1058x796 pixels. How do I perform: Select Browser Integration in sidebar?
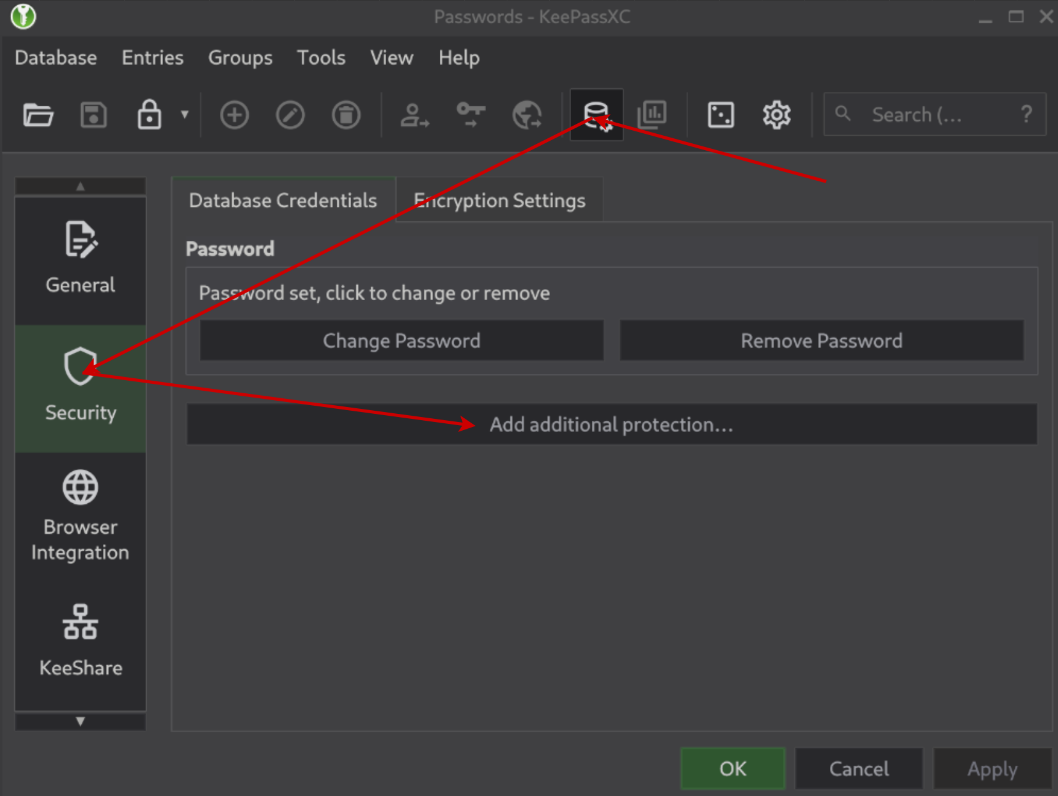(x=80, y=515)
